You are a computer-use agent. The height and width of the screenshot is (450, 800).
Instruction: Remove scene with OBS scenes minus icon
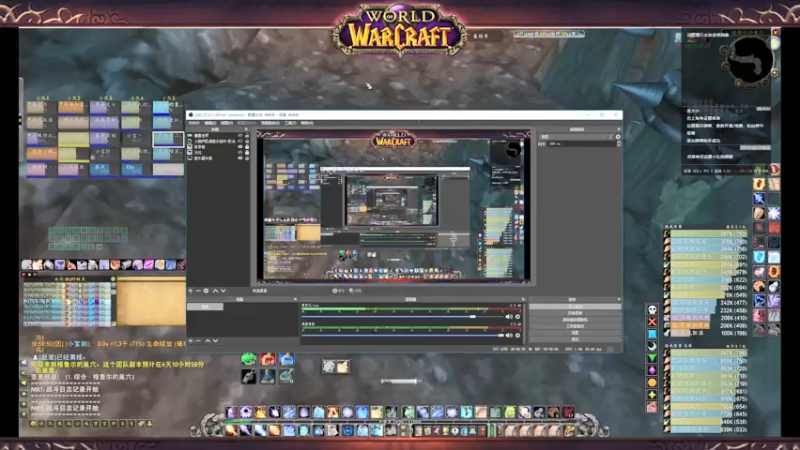pyautogui.click(x=198, y=341)
